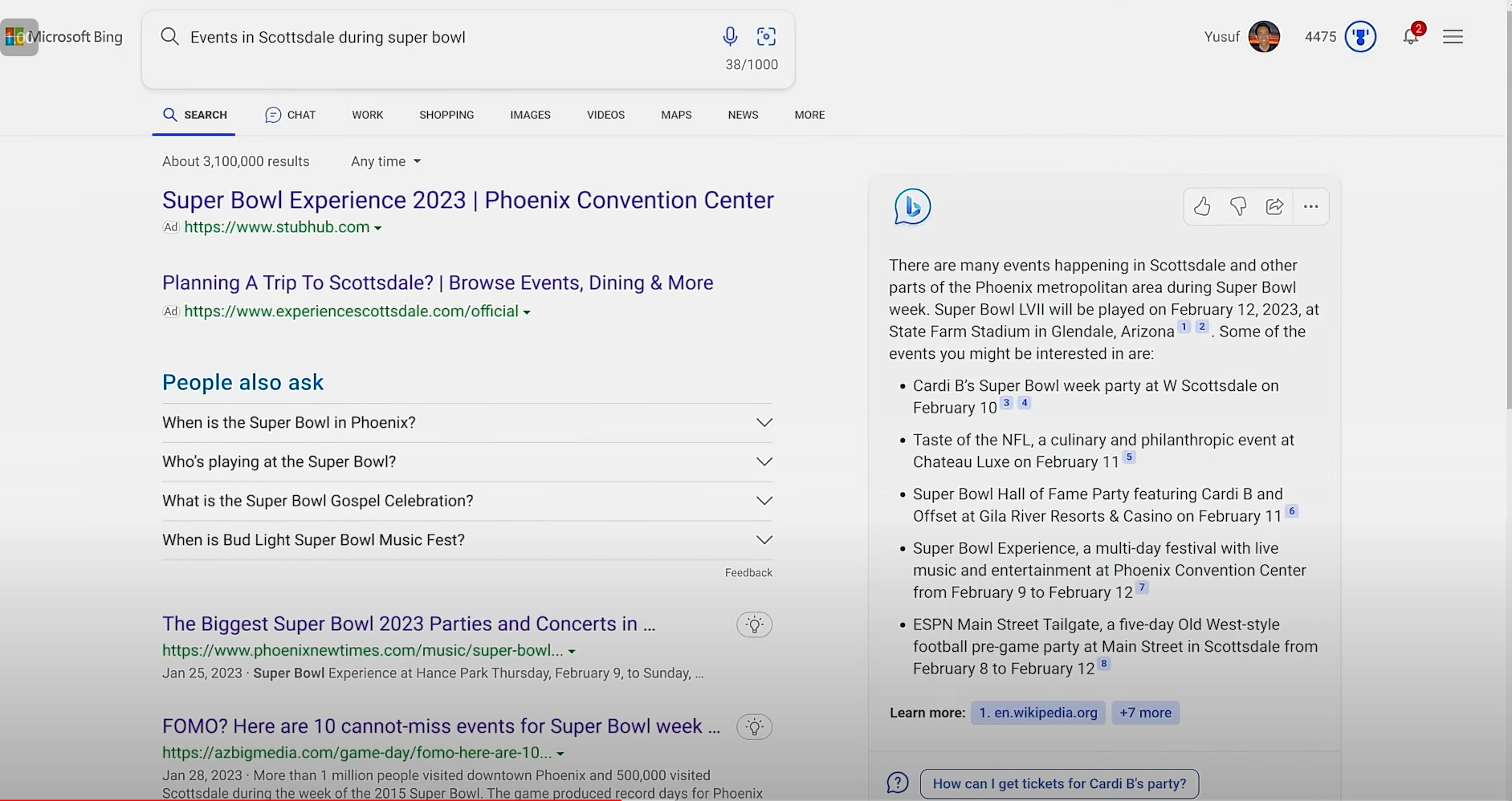
Task: Open citation 4 for Cardi B party
Action: pyautogui.click(x=1024, y=403)
